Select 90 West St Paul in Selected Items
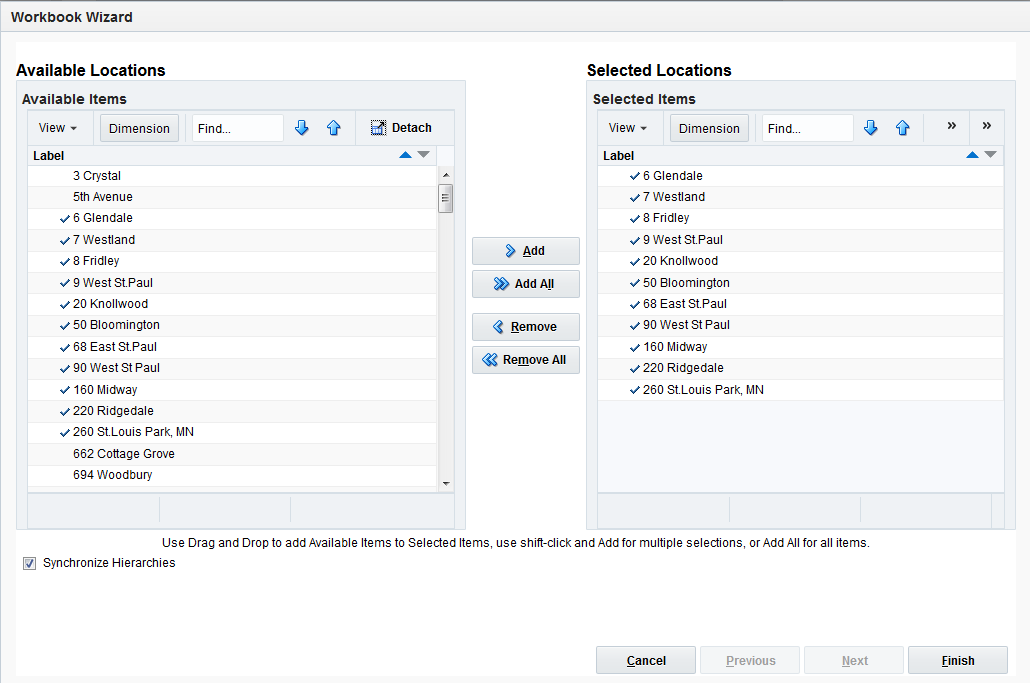The width and height of the screenshot is (1030, 683). (801, 325)
